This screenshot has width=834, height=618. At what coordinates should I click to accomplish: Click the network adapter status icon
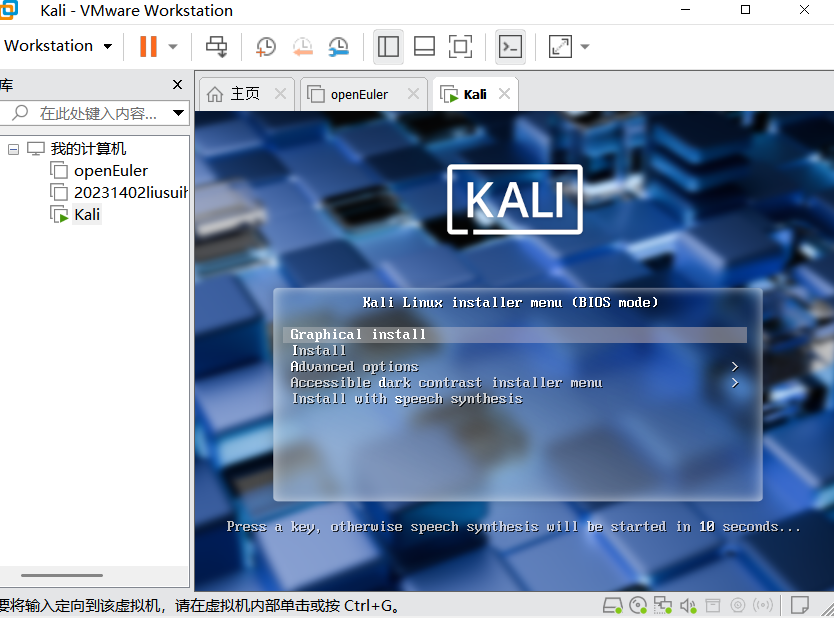coord(663,605)
